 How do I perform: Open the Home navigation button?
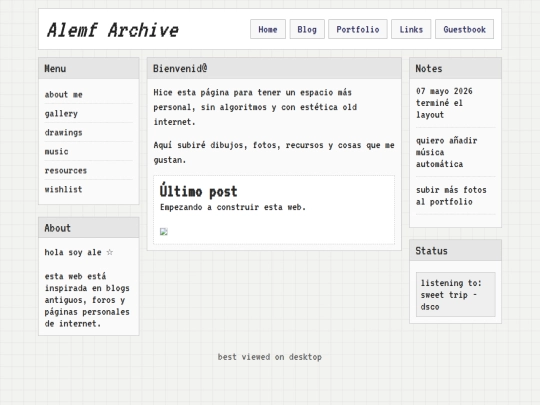tap(268, 29)
